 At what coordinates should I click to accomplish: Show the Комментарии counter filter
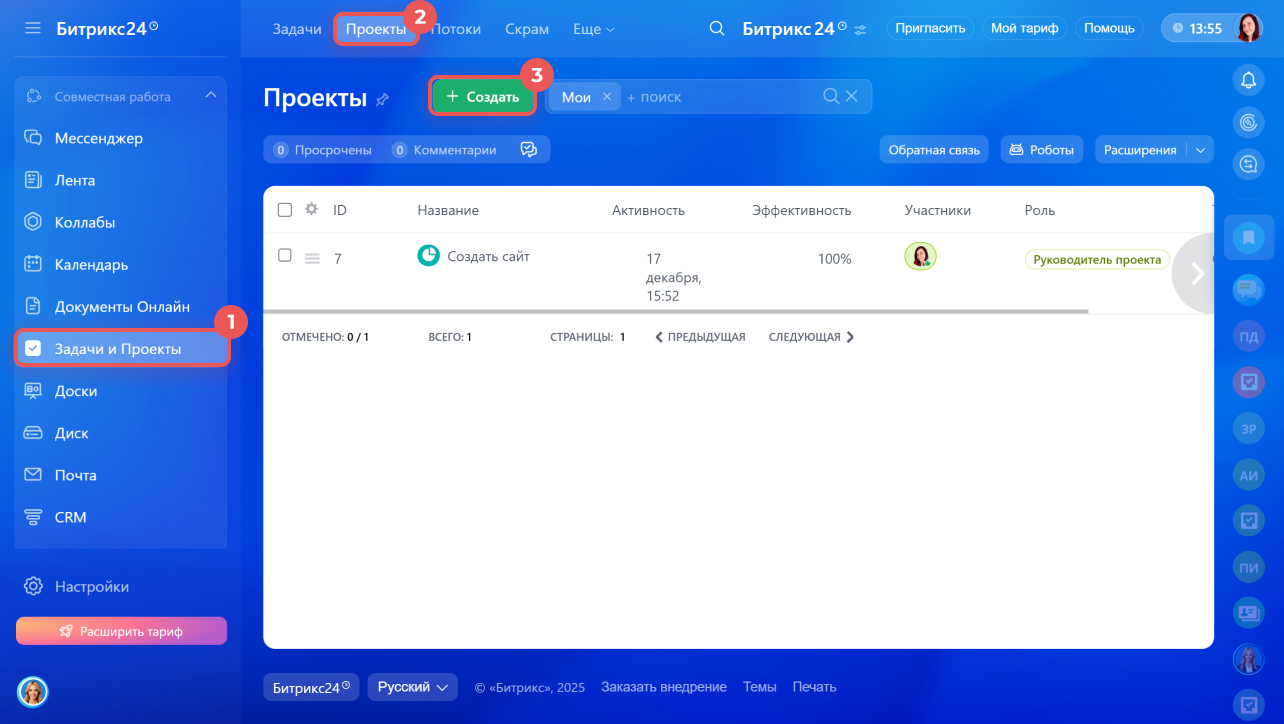(x=443, y=150)
